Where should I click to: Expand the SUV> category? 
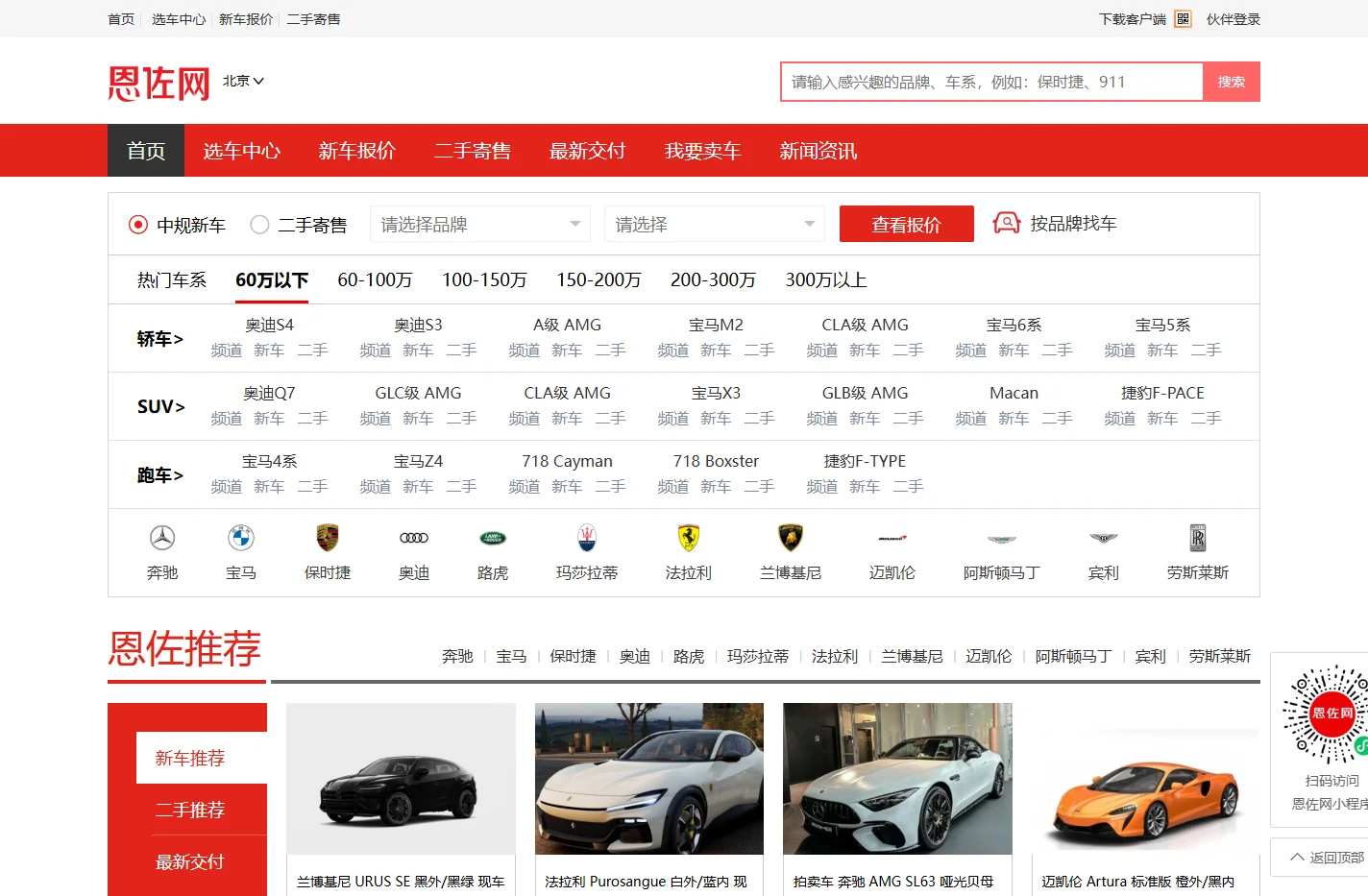[160, 406]
